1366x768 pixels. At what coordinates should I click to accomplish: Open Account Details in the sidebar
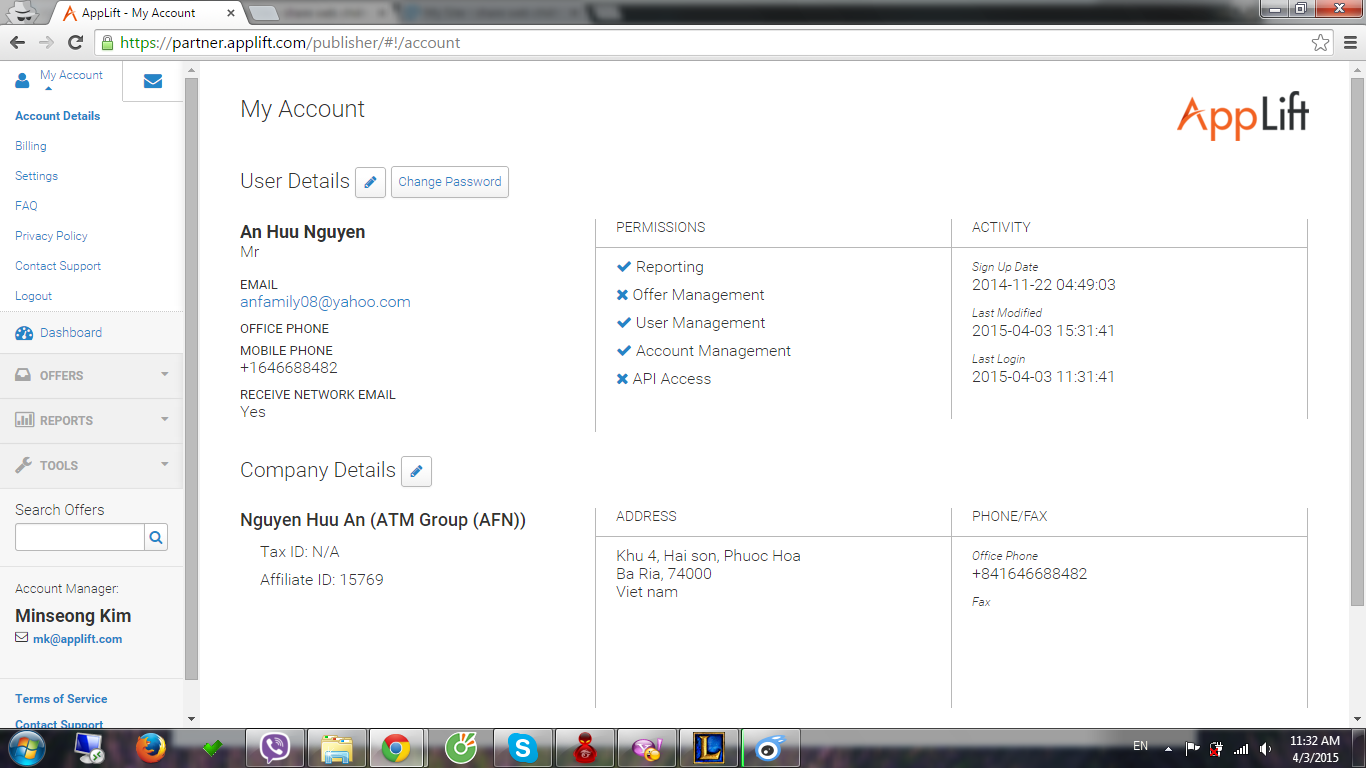pyautogui.click(x=58, y=116)
